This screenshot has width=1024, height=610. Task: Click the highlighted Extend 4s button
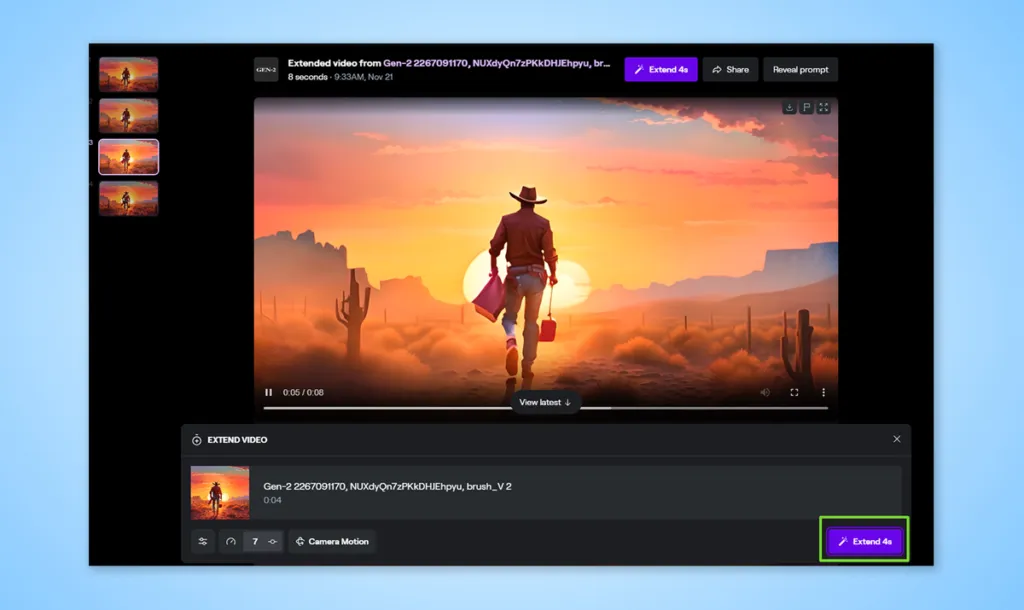click(865, 541)
